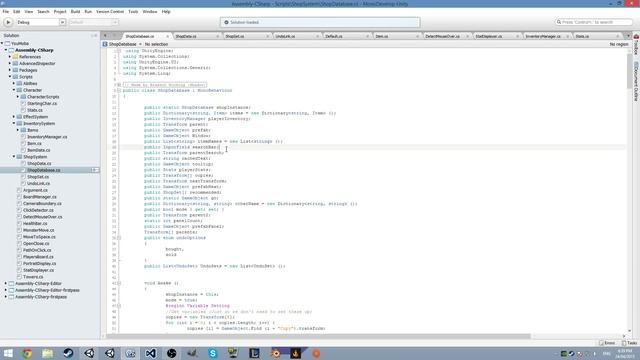
Task: Expand the References folder
Action: (x=10, y=57)
